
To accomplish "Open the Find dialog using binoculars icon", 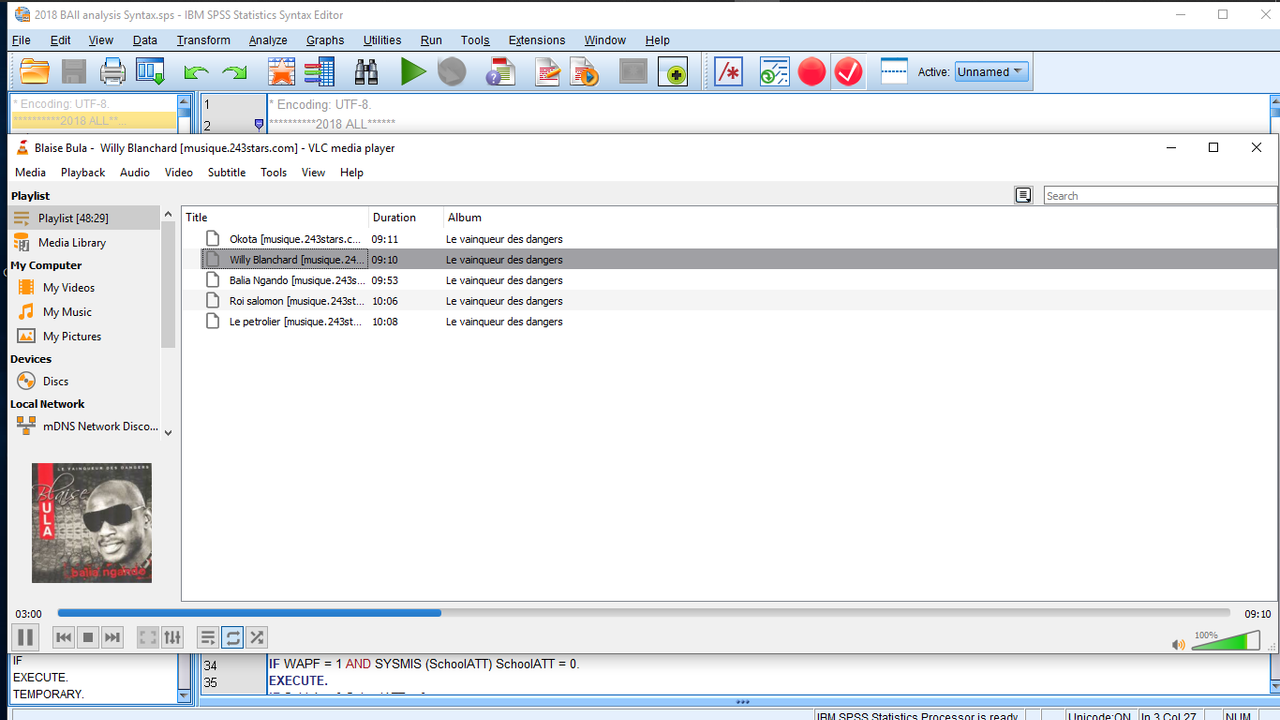I will [x=366, y=71].
